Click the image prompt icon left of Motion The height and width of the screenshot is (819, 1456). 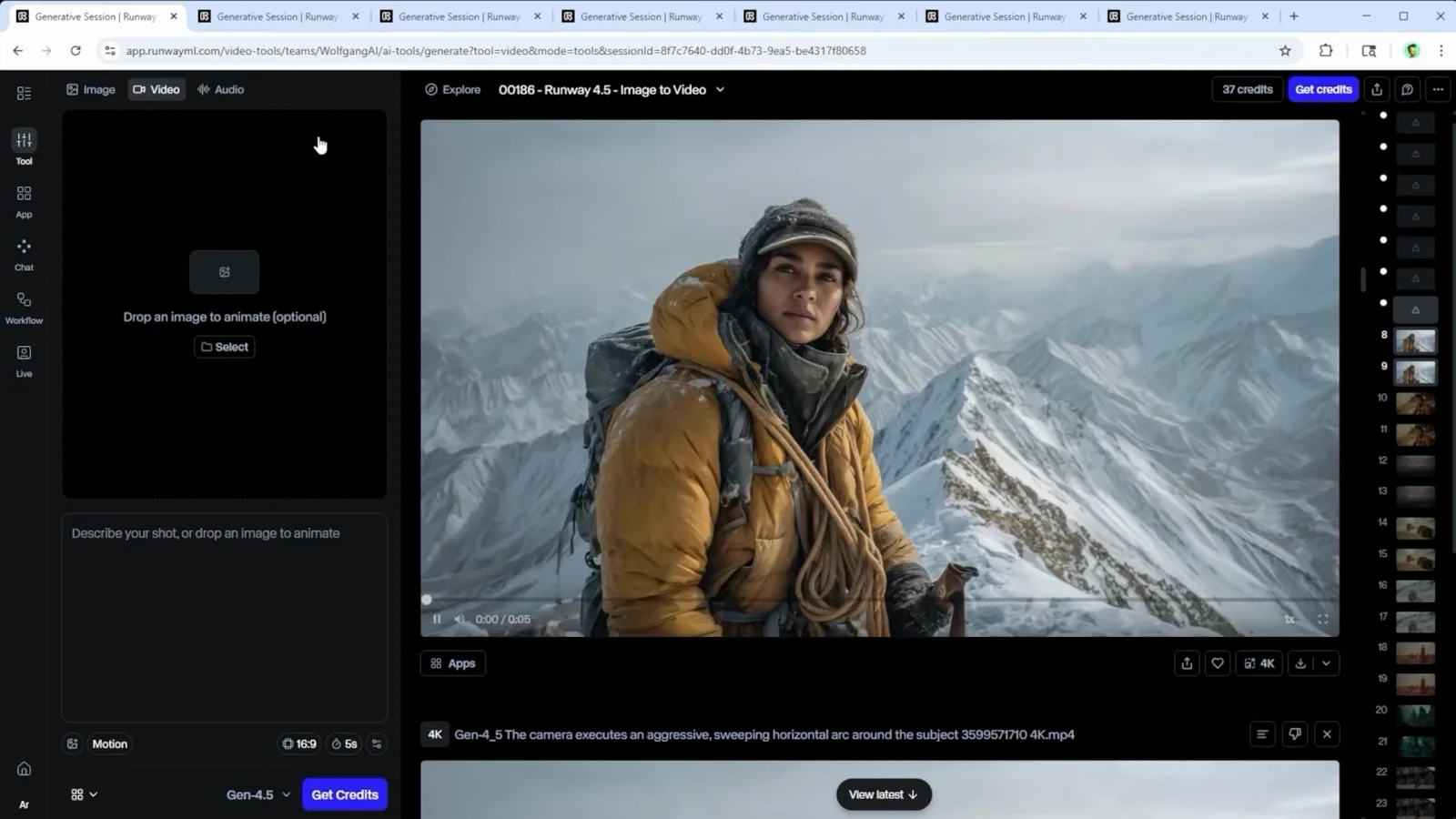pos(73,743)
